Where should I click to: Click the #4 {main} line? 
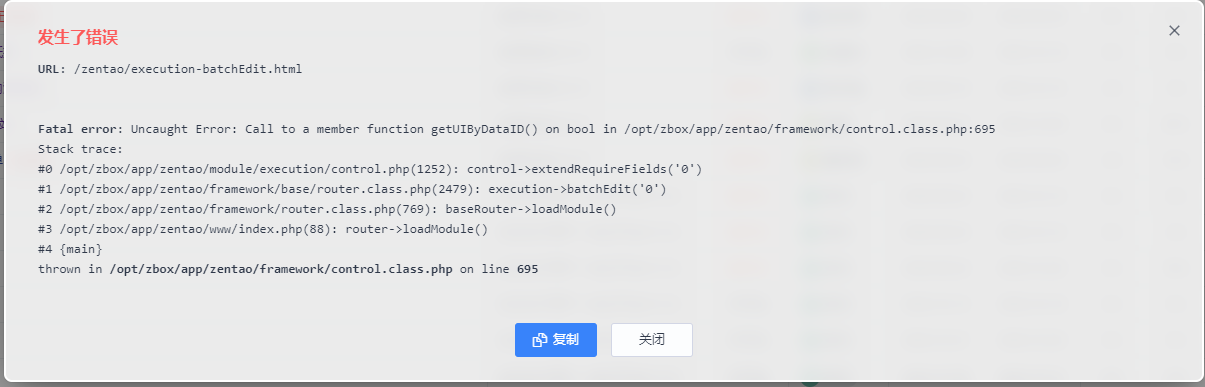point(70,249)
